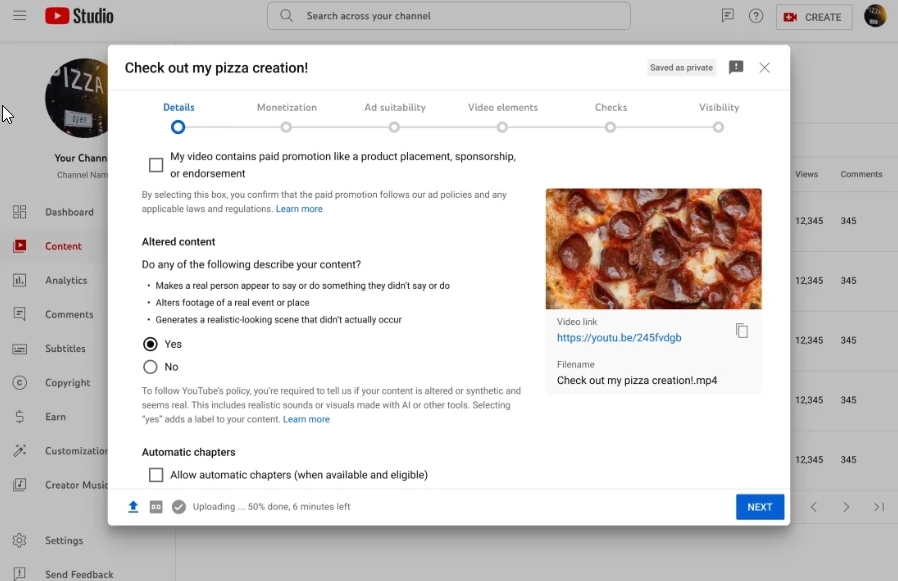Check the paid promotion checkbox

pos(156,165)
